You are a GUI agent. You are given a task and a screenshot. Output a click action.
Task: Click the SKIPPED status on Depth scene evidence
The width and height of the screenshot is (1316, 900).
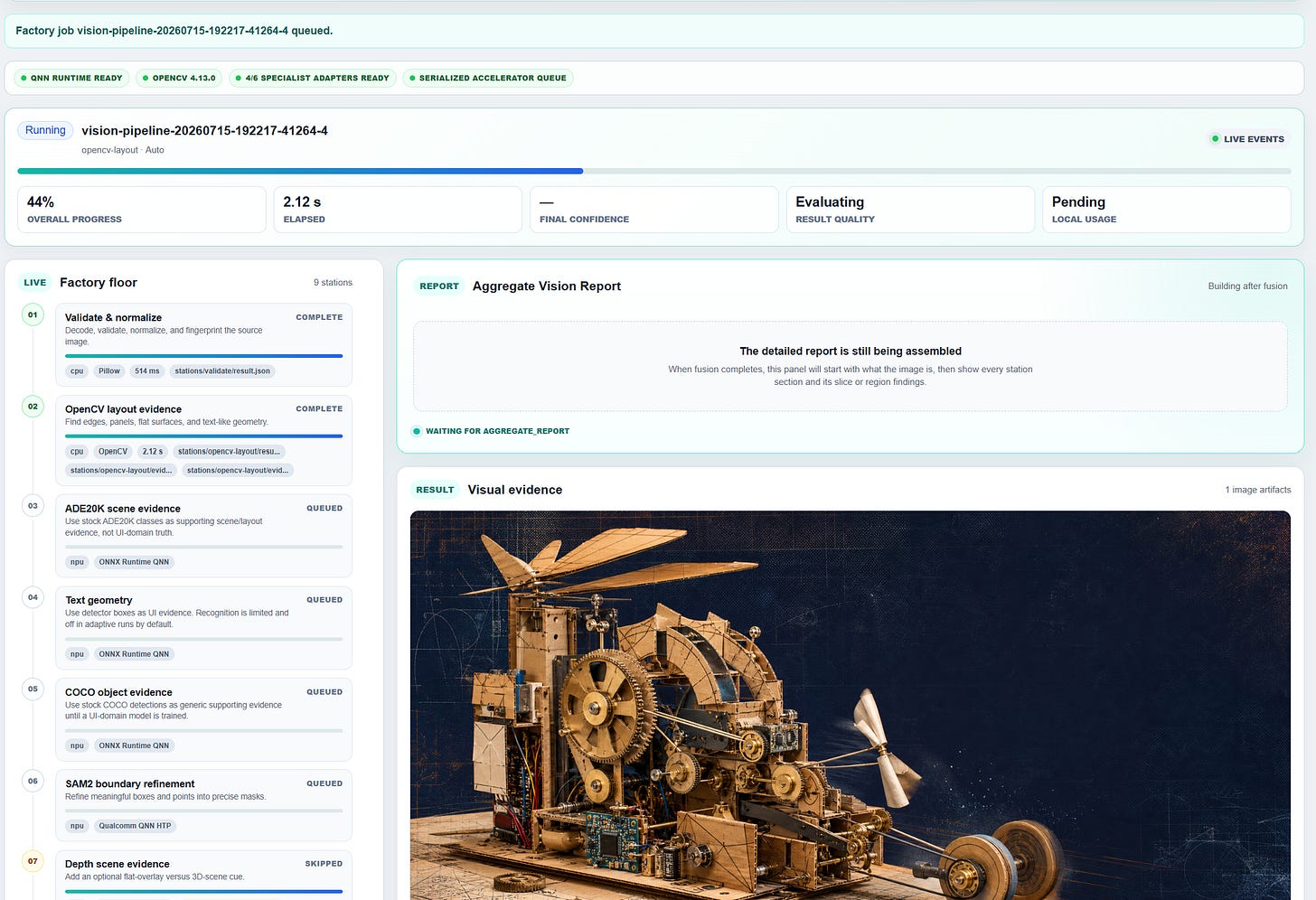324,864
